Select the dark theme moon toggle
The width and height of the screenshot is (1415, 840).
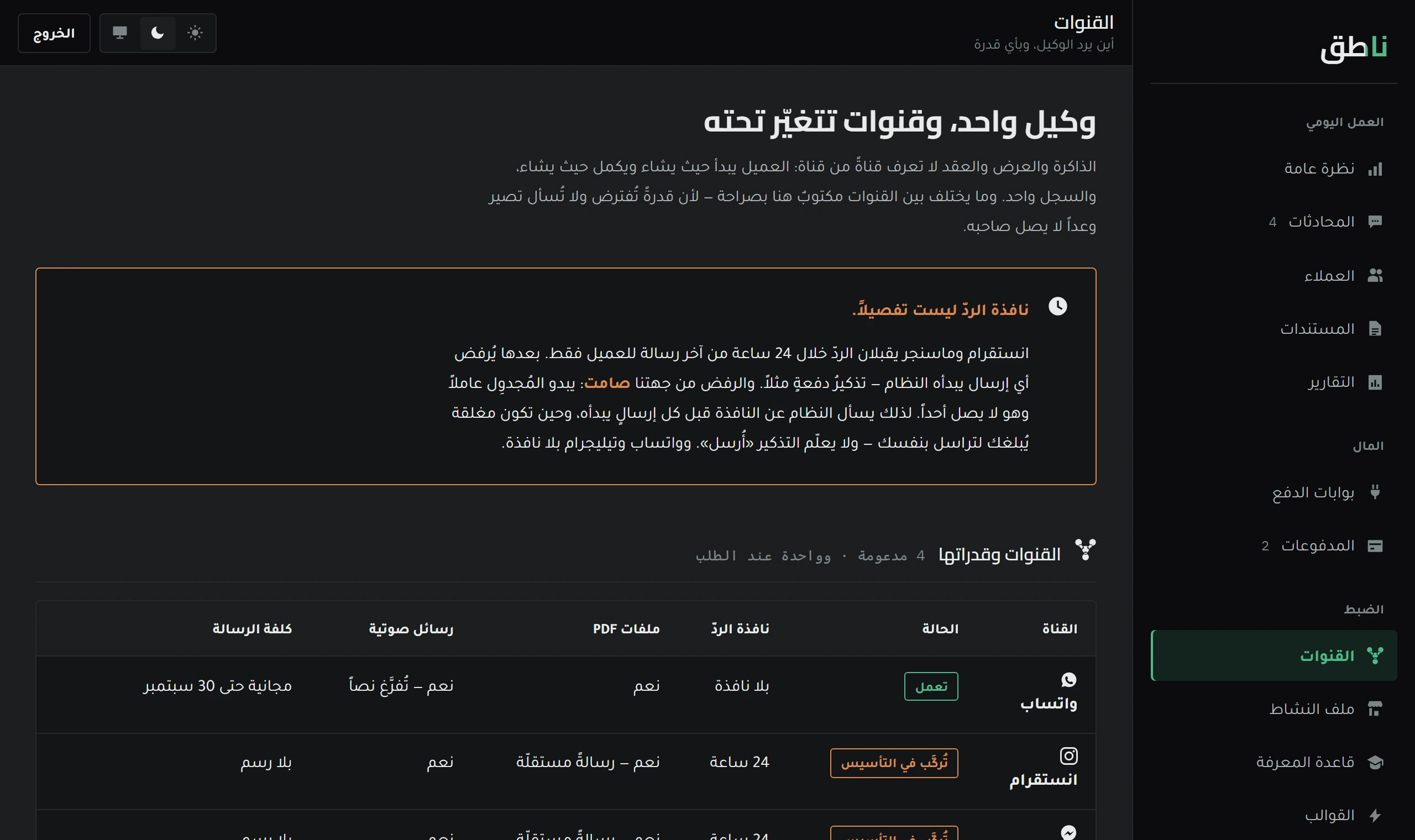pos(158,33)
